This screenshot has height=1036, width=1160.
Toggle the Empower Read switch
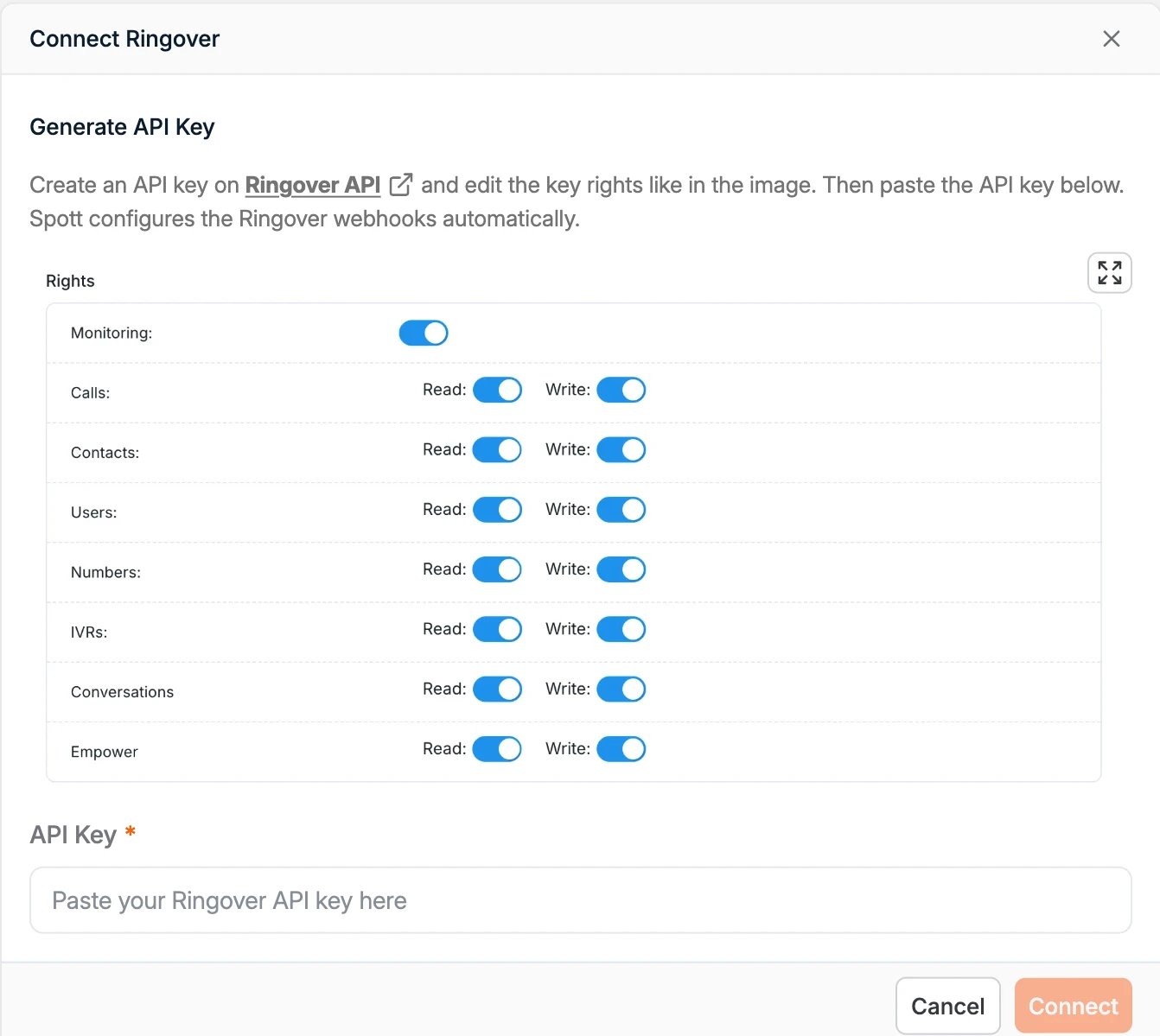[x=497, y=748]
